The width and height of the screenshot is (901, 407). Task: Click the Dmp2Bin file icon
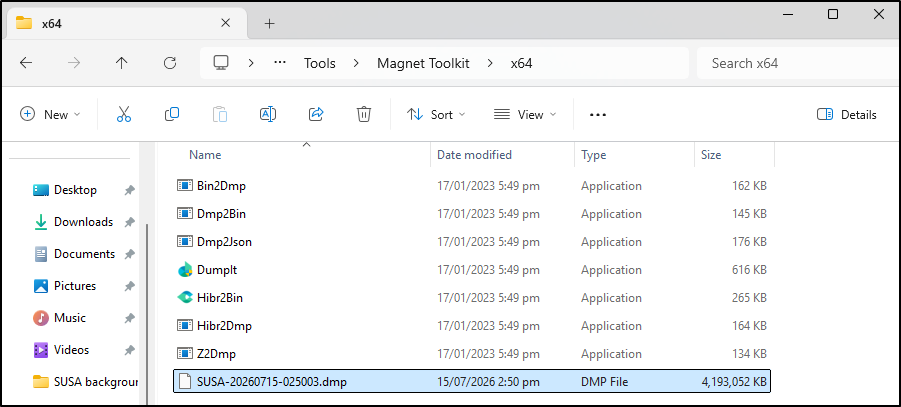click(184, 214)
